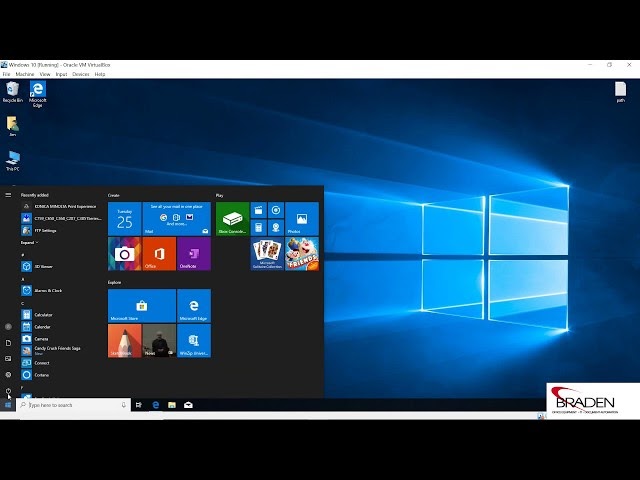
Task: Open the Maps small tile in Play group
Action: (276, 227)
